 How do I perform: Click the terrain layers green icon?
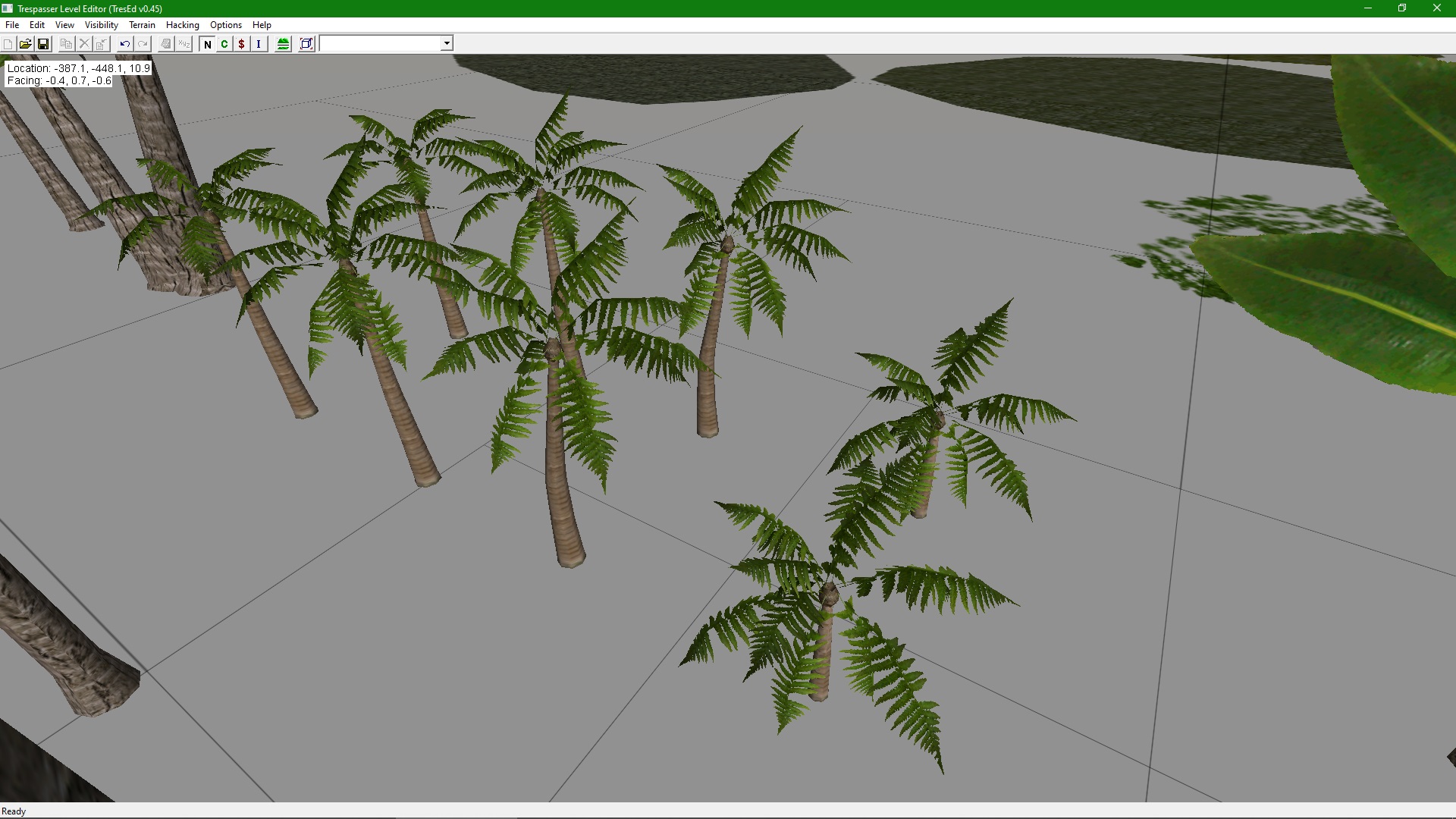click(x=283, y=44)
